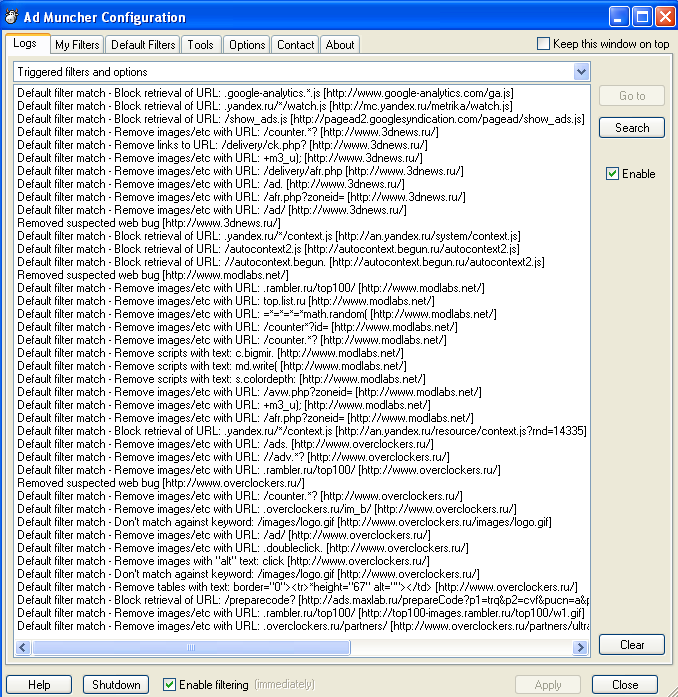This screenshot has height=697, width=678.
Task: Select the //autocontext.begun. log entry
Action: (x=281, y=262)
